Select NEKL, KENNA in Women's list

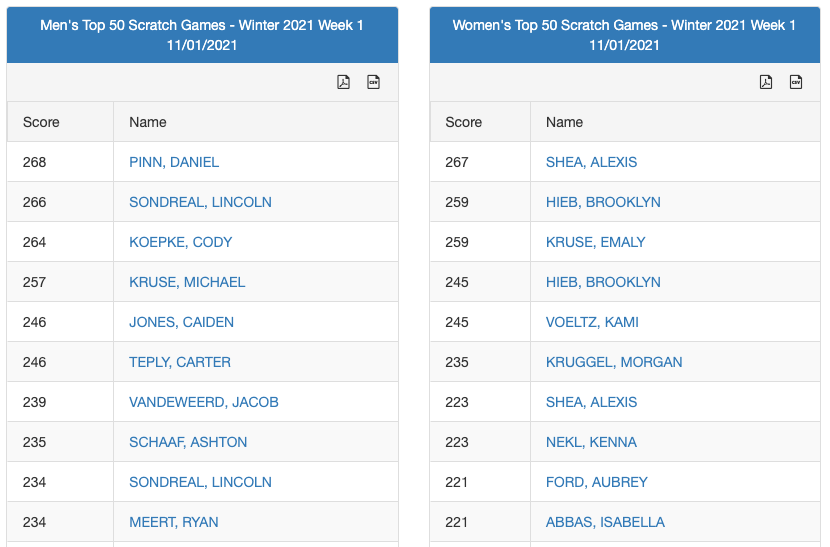coord(591,442)
